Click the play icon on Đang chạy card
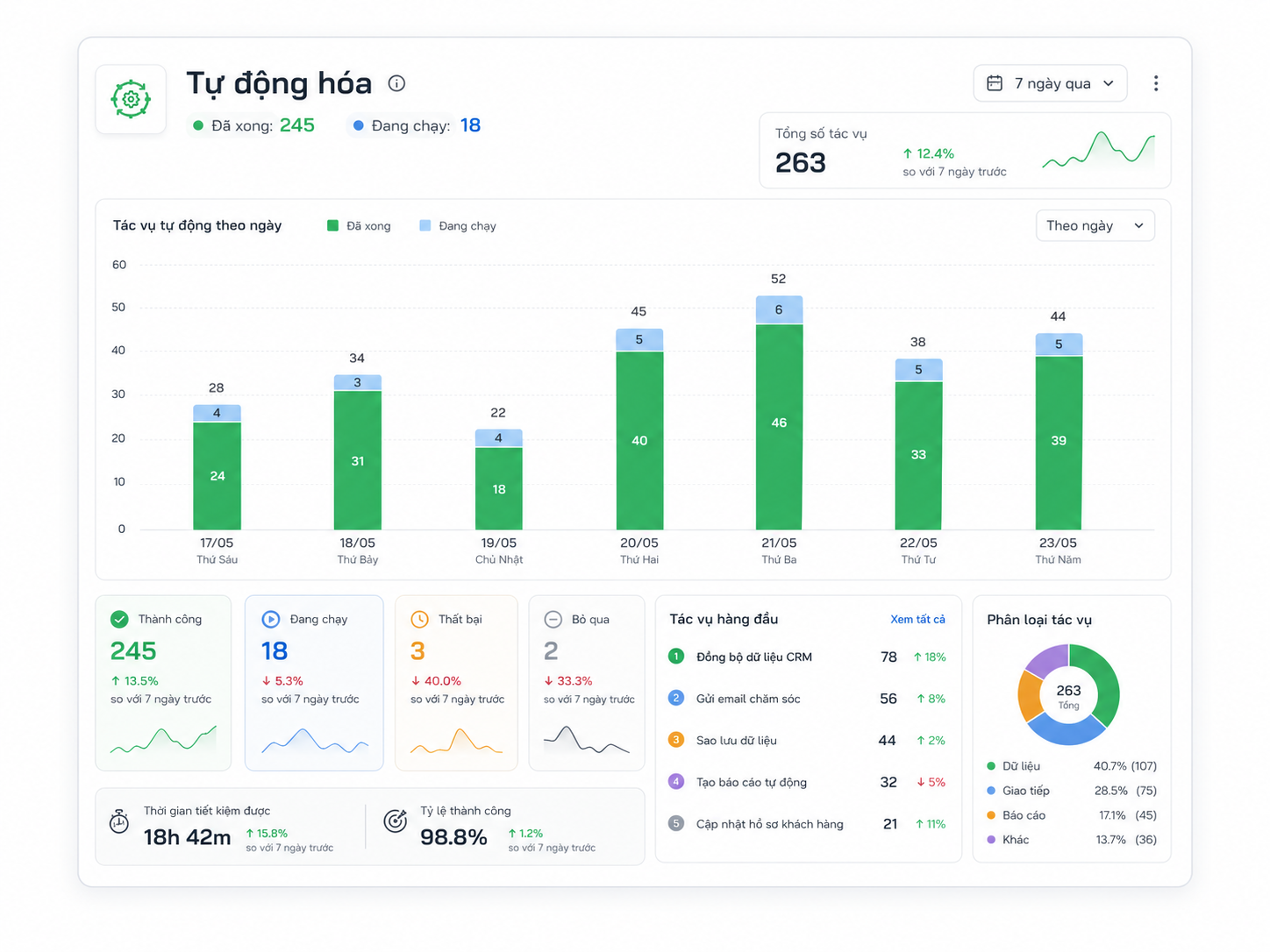This screenshot has width=1270, height=952. [x=271, y=619]
